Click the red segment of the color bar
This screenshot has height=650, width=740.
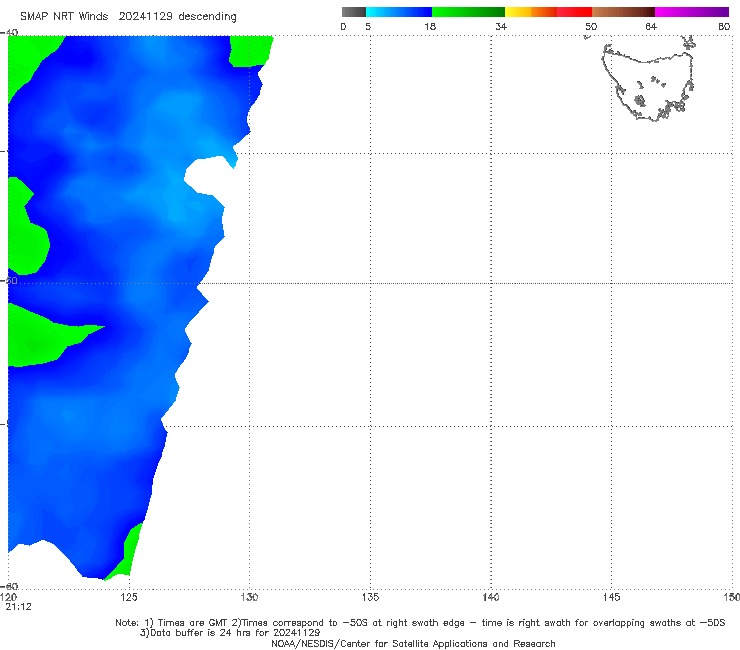(x=574, y=12)
